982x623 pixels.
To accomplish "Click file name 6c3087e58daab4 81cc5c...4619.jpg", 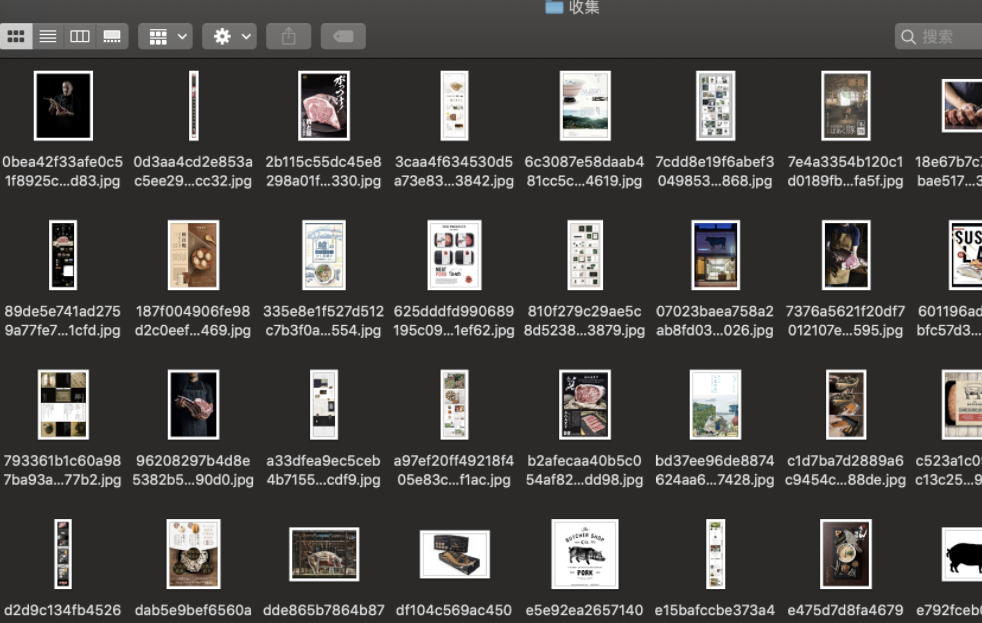I will click(x=584, y=172).
